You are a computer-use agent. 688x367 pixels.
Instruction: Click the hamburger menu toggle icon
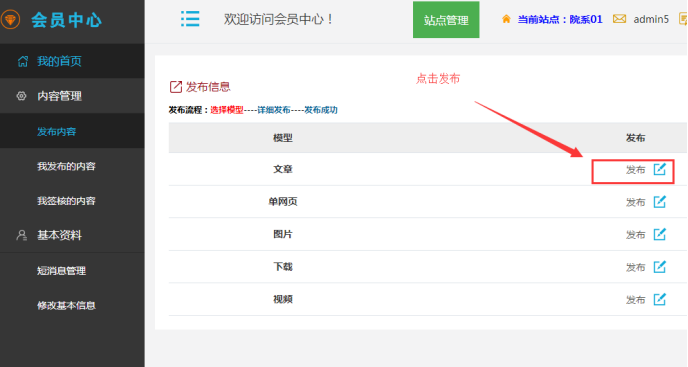coord(190,19)
